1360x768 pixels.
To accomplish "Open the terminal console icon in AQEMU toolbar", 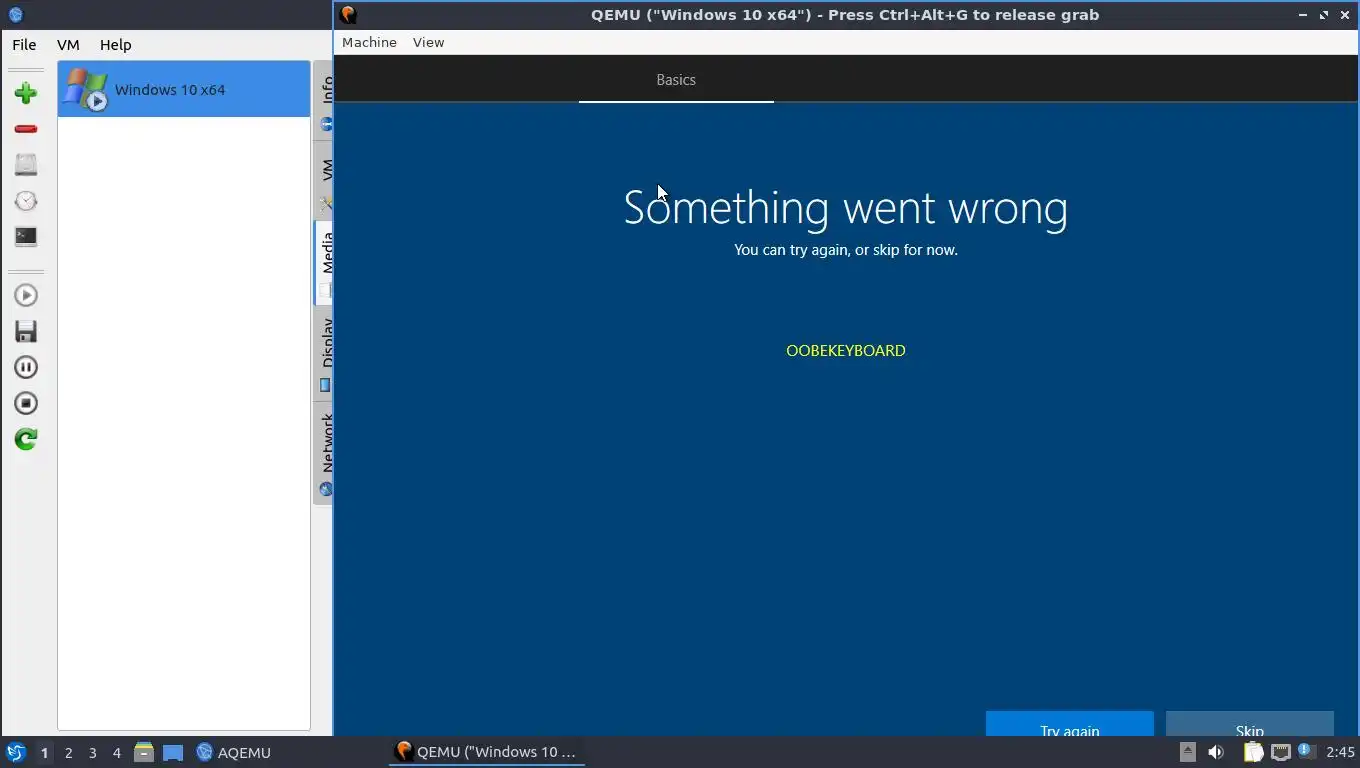I will pos(26,237).
